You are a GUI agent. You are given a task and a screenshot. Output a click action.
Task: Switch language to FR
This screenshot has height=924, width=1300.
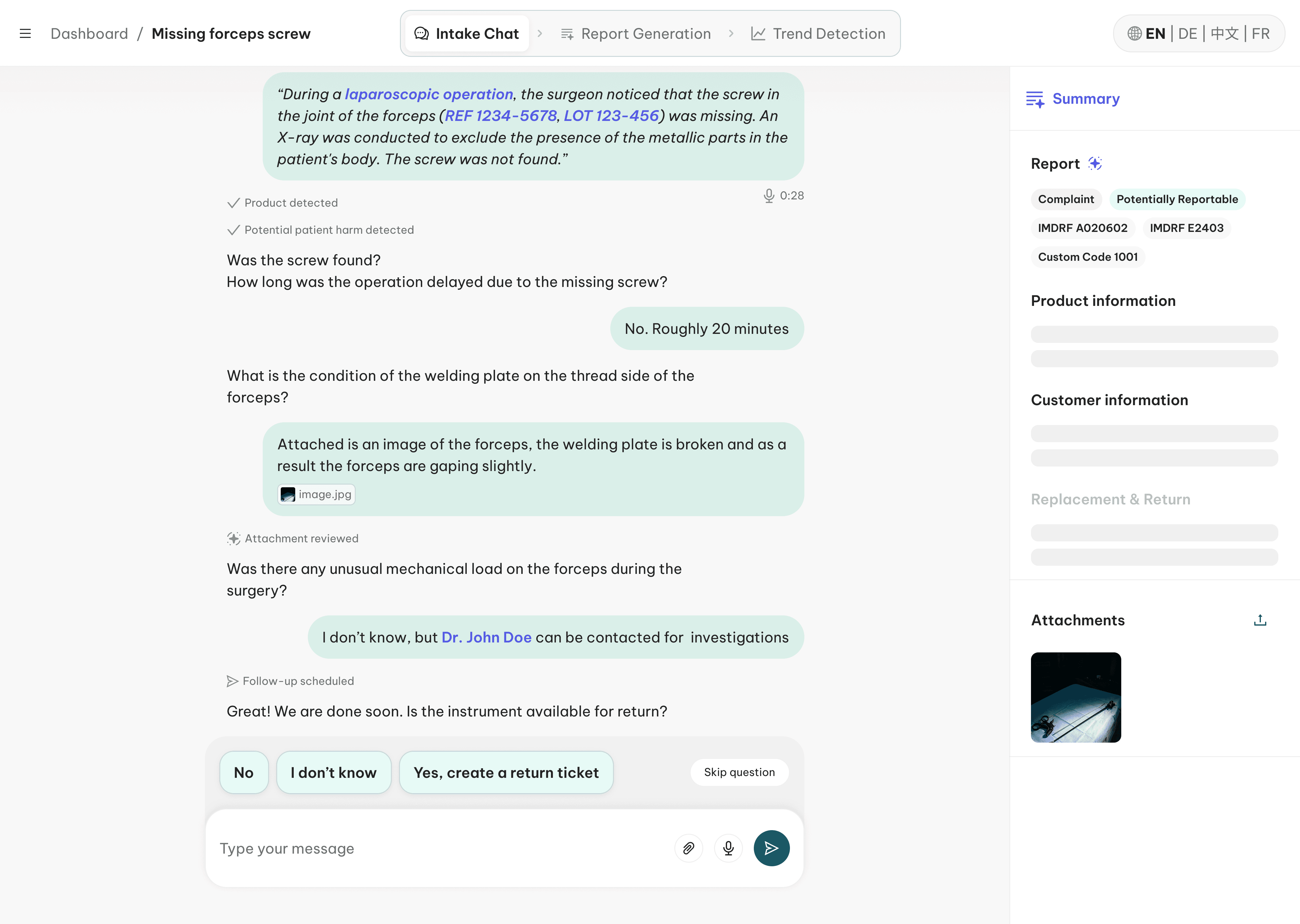[x=1260, y=34]
